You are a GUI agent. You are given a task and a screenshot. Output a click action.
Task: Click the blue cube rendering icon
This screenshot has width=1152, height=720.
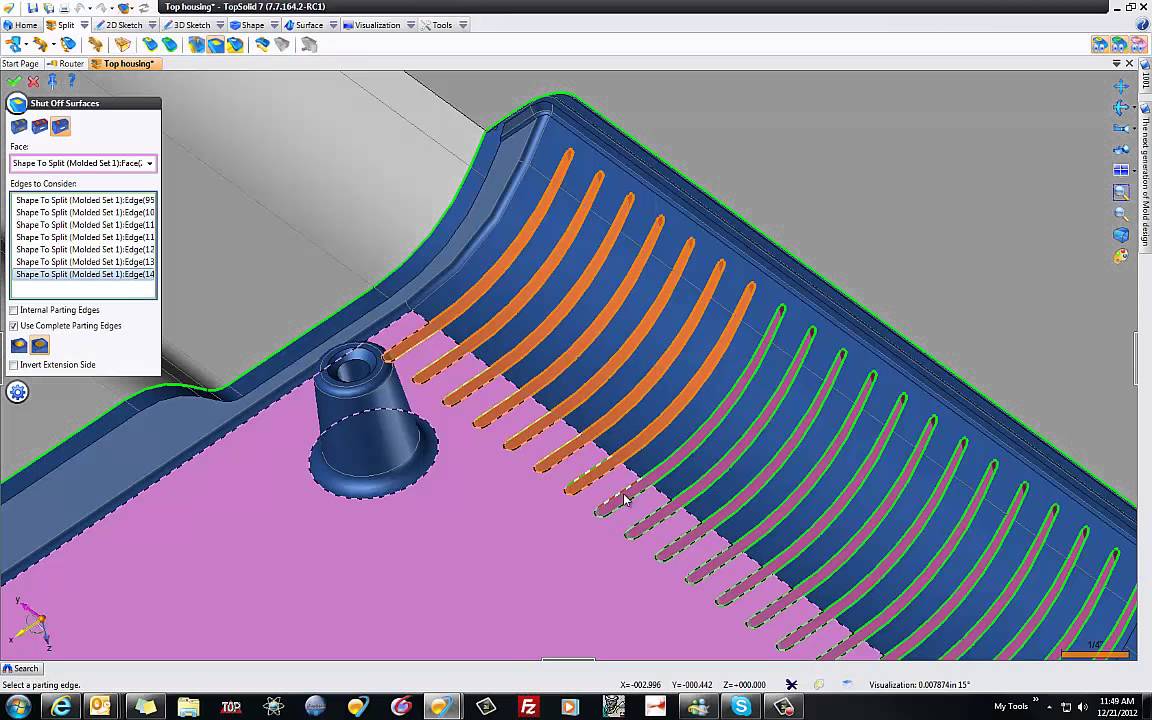(1120, 235)
